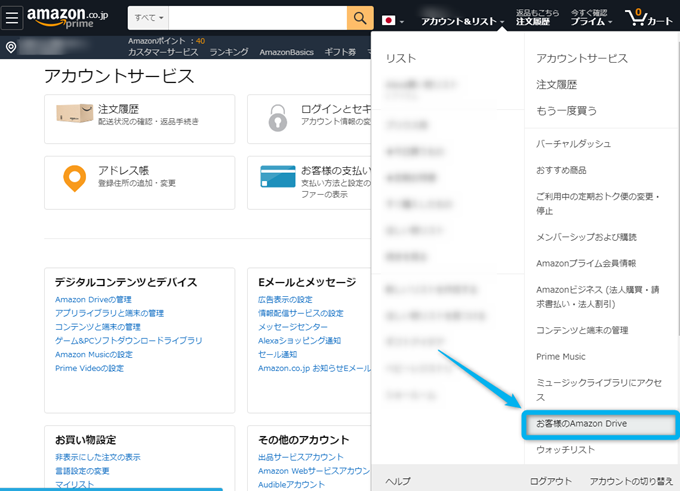Screen dimensions: 680x491
Task: Open Alexaショッピング通知 link
Action: 299,340
